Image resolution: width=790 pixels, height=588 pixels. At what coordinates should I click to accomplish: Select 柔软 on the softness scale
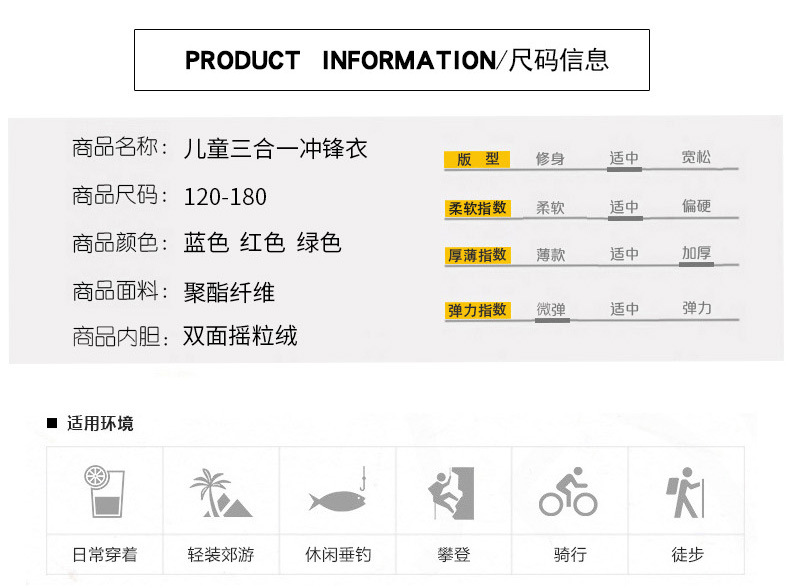tap(550, 208)
